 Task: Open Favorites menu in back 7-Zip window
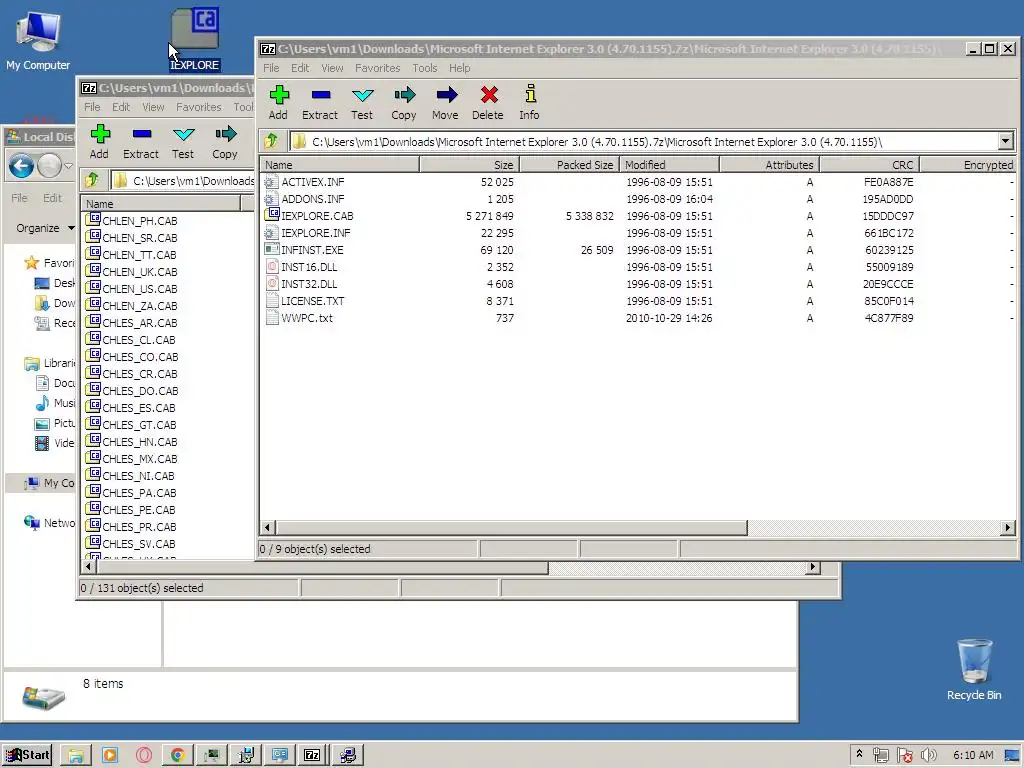[x=199, y=107]
